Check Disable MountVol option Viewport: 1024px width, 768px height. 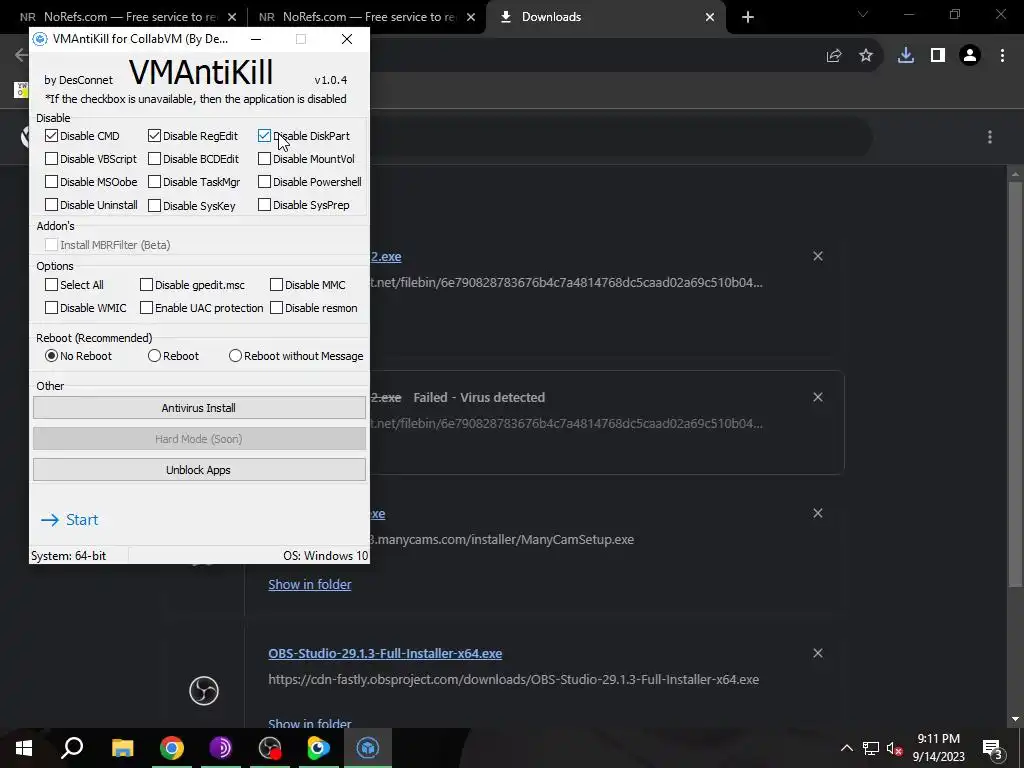coord(264,159)
